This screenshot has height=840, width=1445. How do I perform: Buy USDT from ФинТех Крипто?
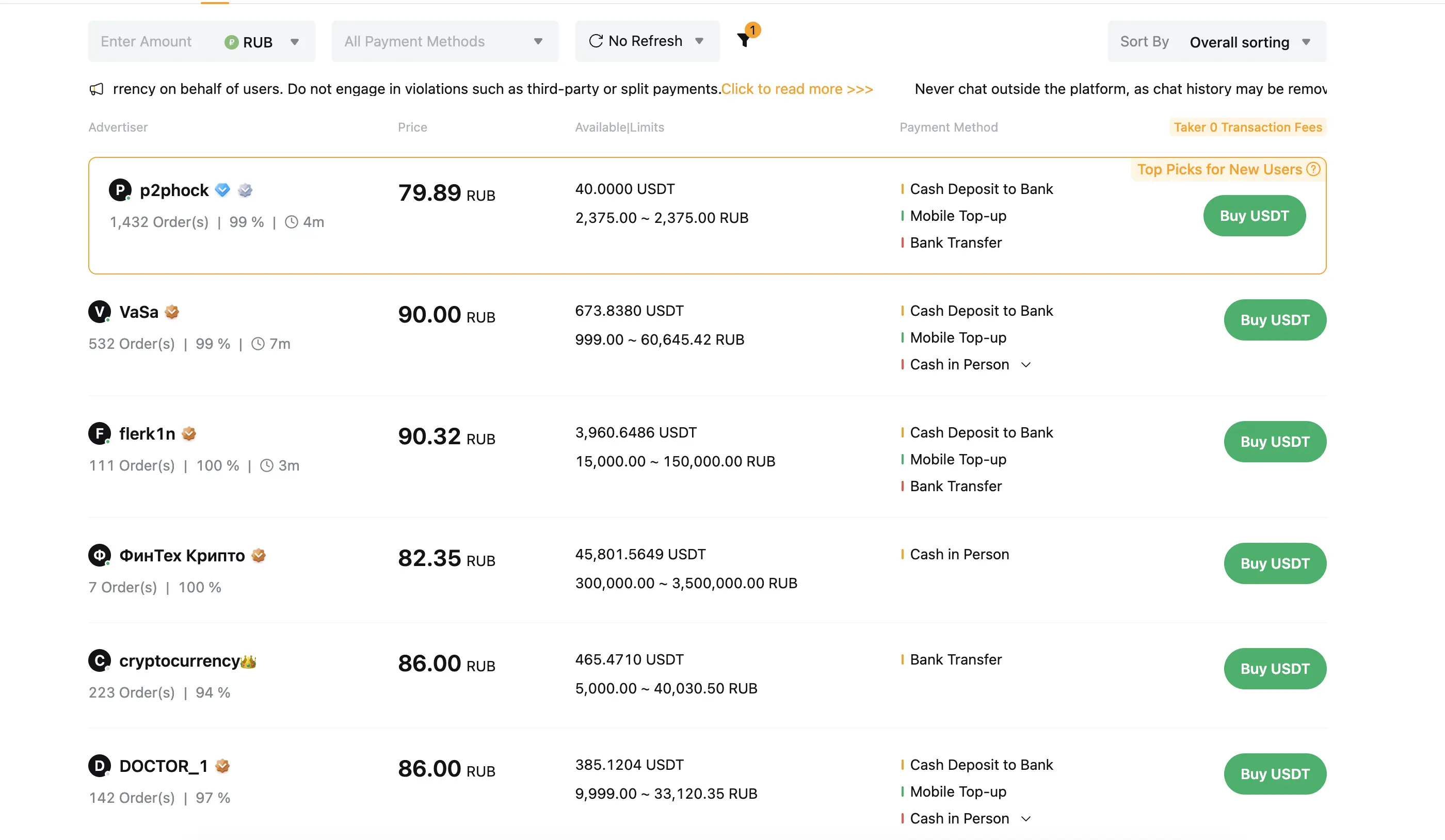pos(1275,563)
